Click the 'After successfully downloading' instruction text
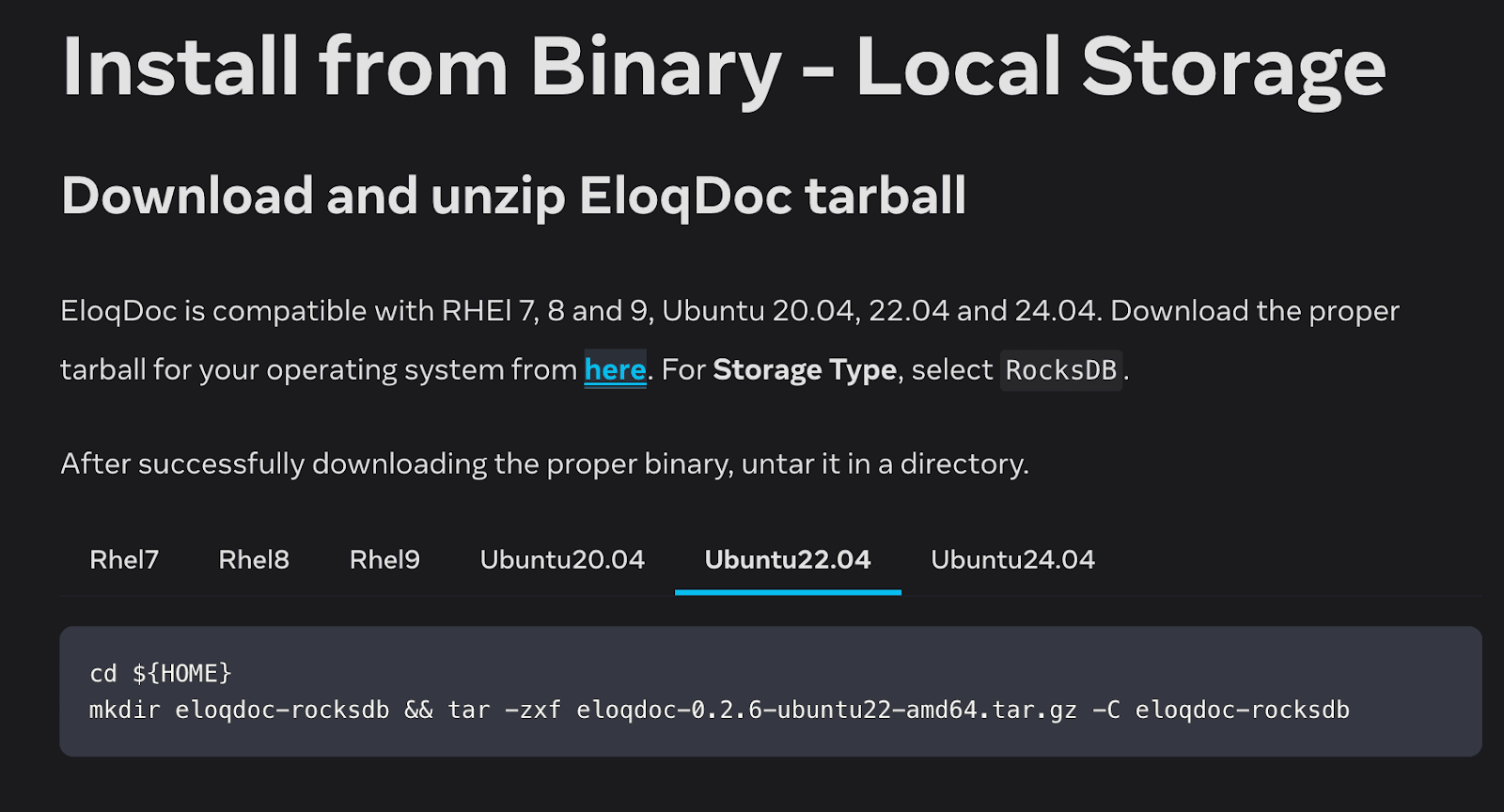 coord(545,463)
